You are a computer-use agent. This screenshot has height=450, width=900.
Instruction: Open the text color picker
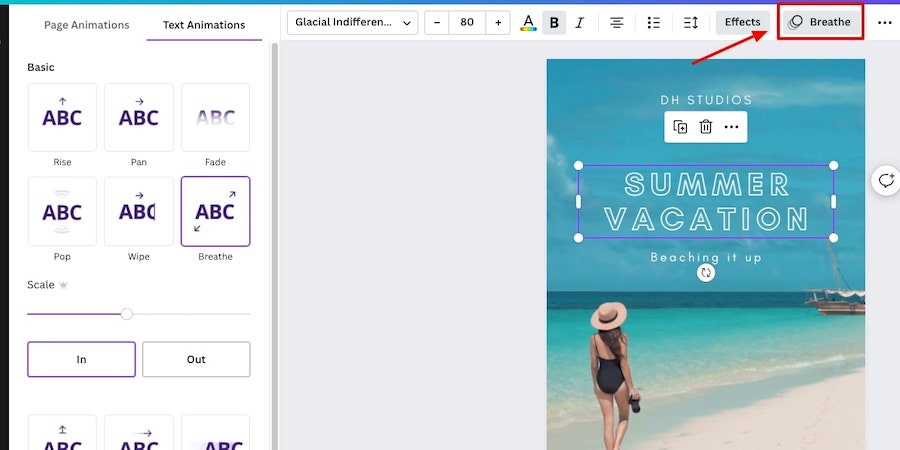coord(528,22)
